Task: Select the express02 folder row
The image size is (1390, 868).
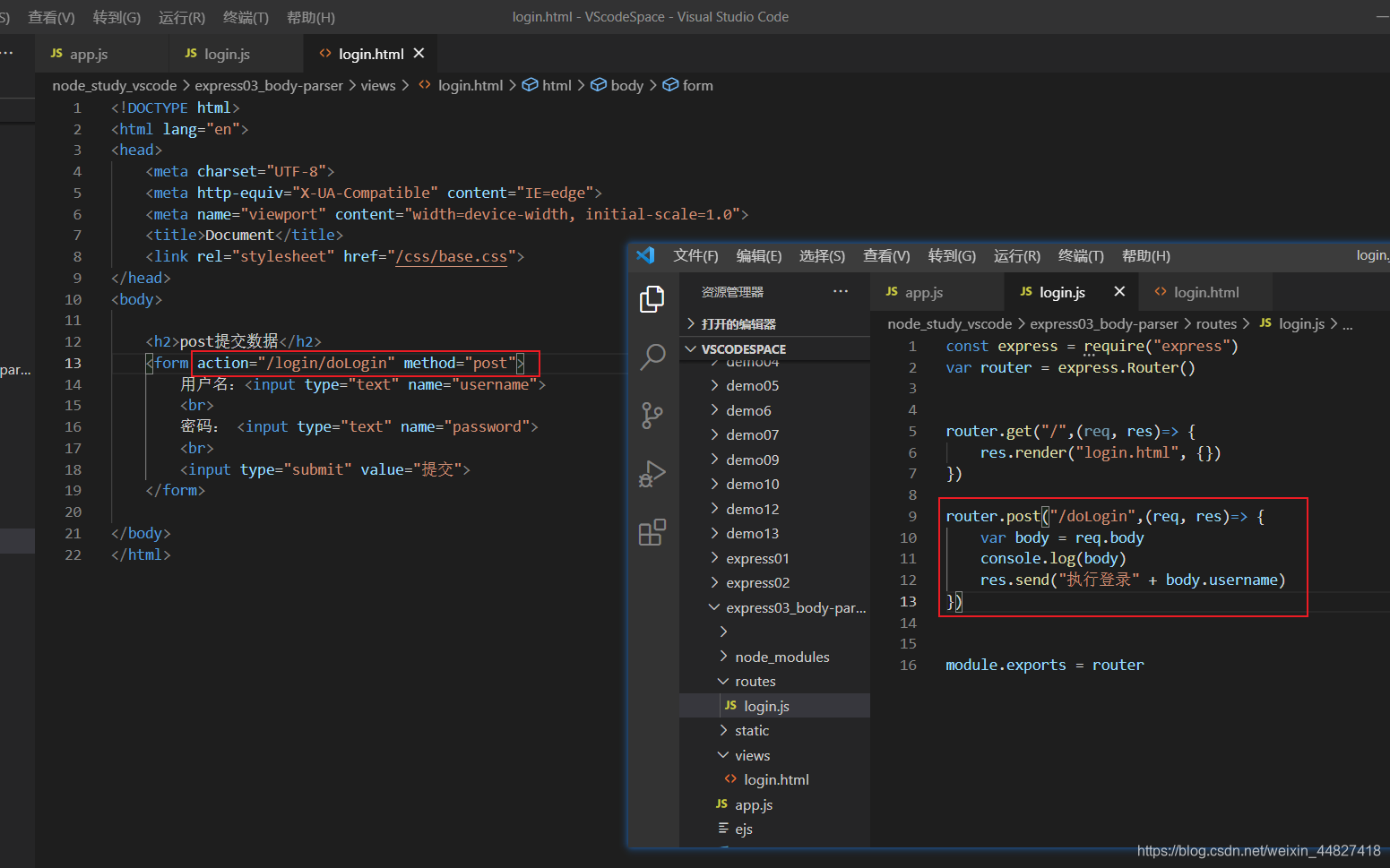Action: click(x=774, y=582)
